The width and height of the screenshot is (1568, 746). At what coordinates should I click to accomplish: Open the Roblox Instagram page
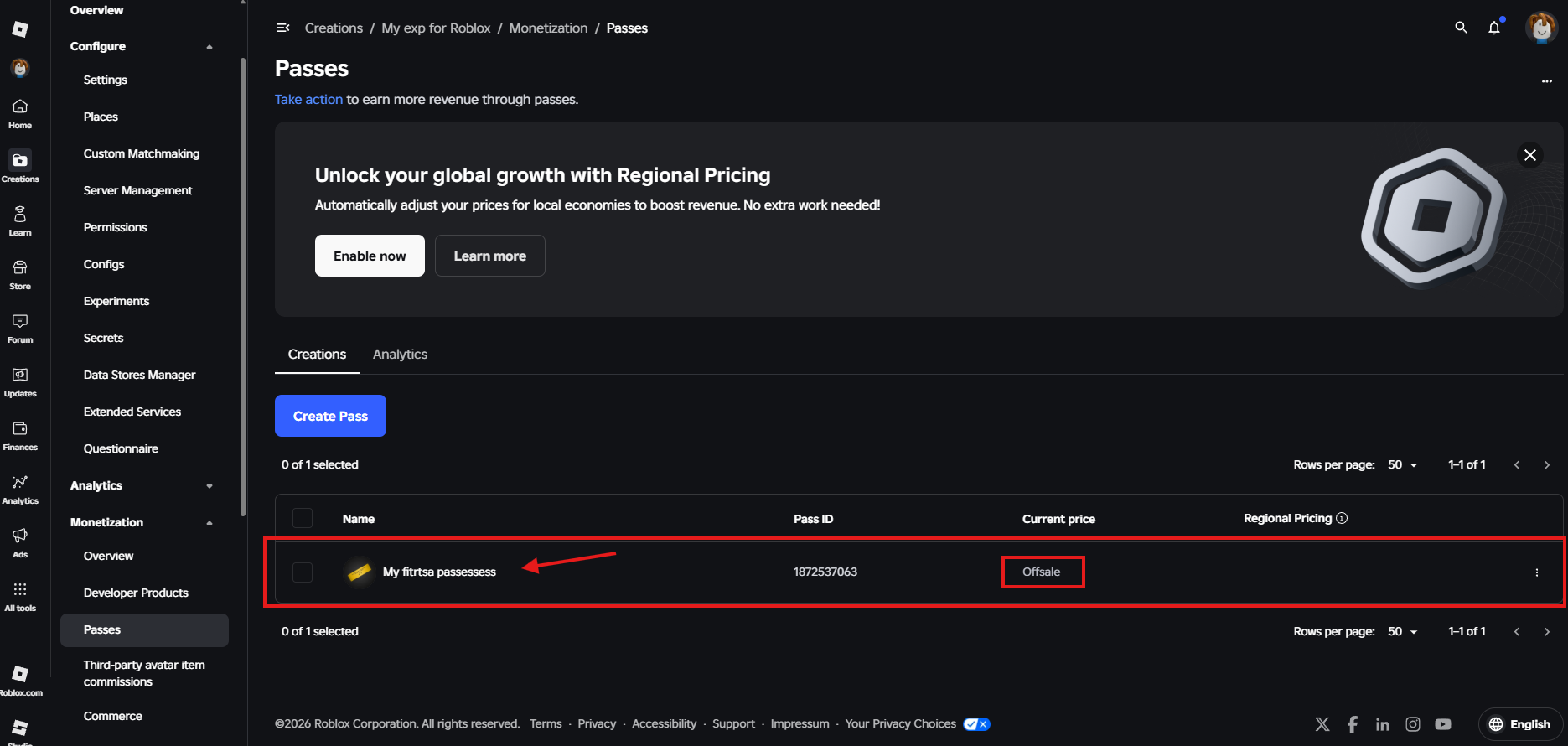click(1413, 724)
